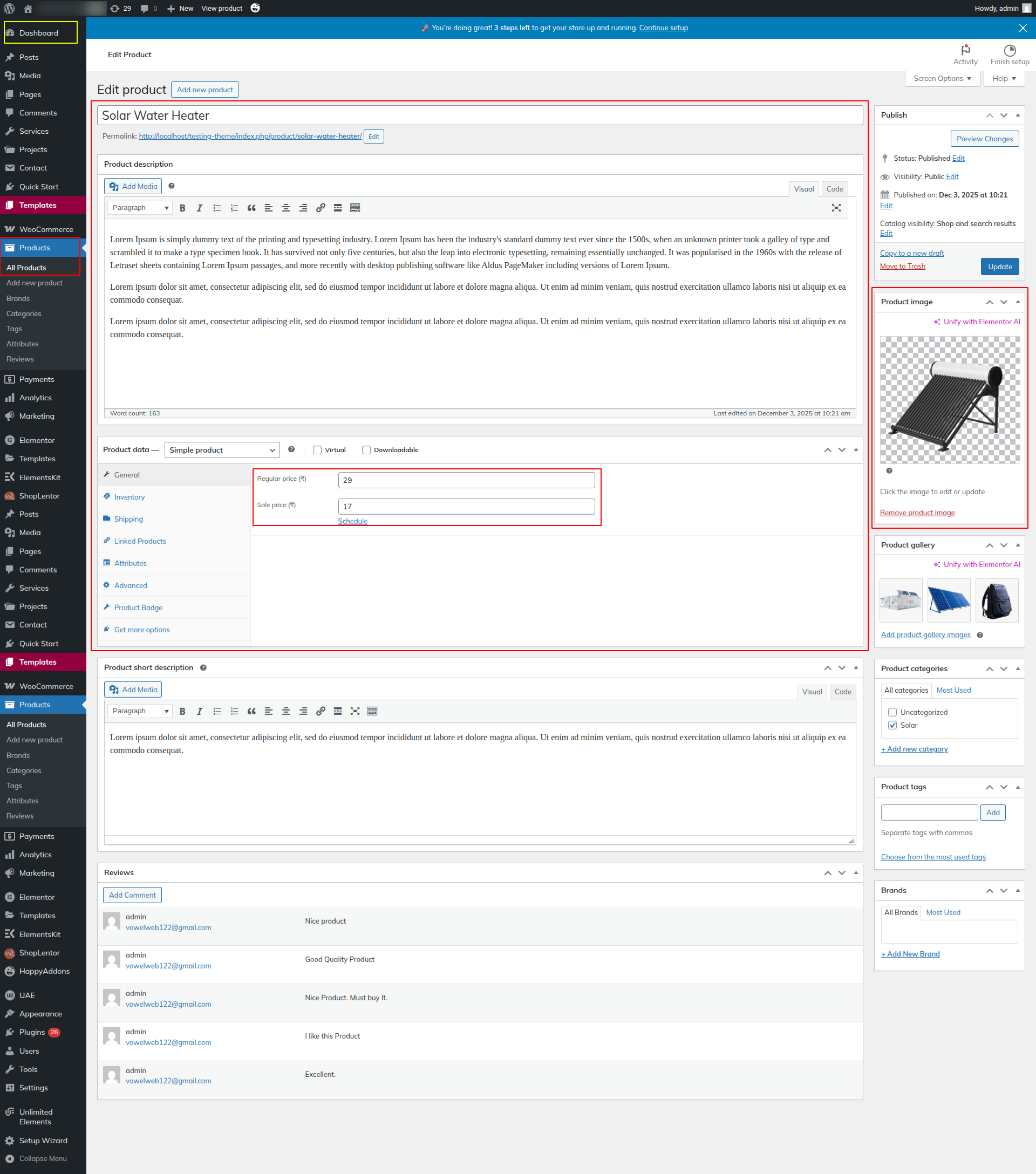1036x1174 pixels.
Task: Click the Activity flag icon
Action: (x=965, y=50)
